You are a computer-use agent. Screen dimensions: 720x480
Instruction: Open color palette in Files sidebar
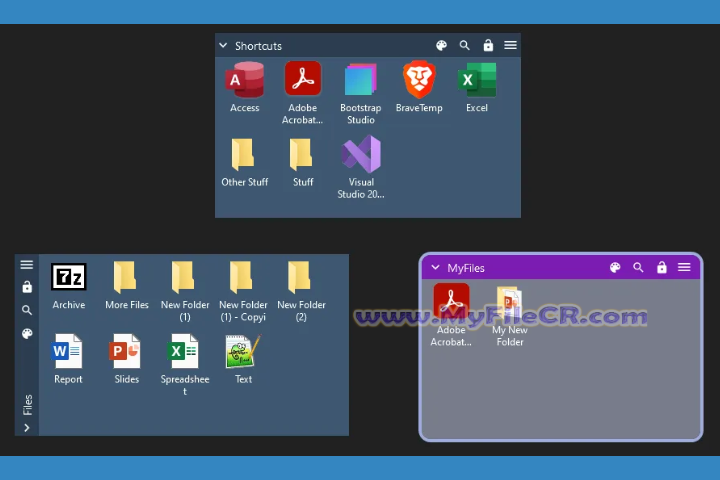pyautogui.click(x=27, y=333)
